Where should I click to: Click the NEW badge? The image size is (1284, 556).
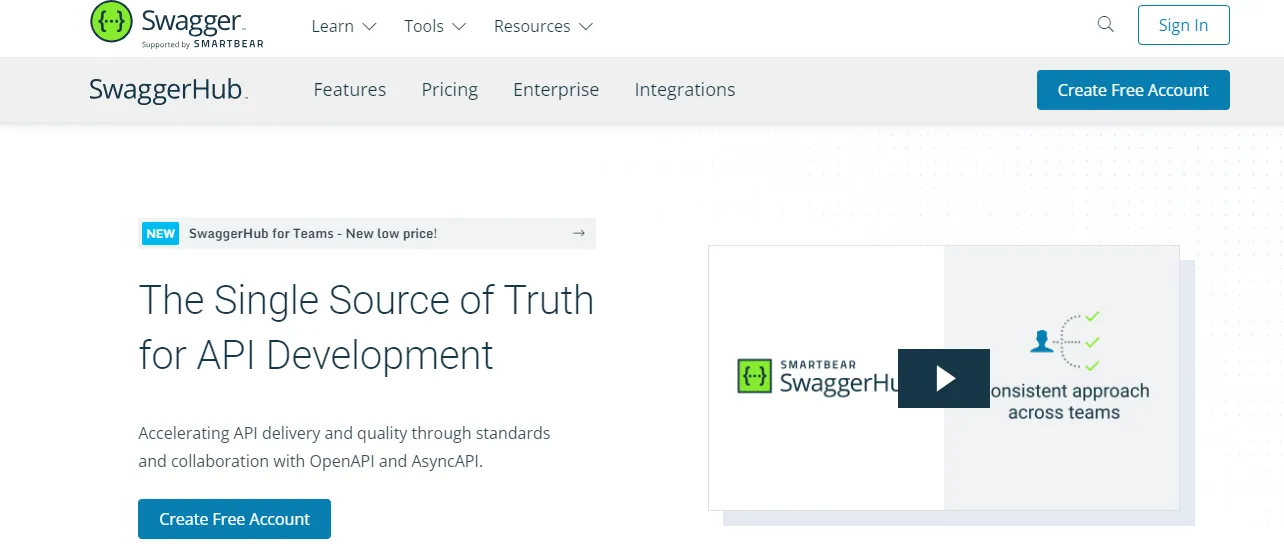coord(161,233)
